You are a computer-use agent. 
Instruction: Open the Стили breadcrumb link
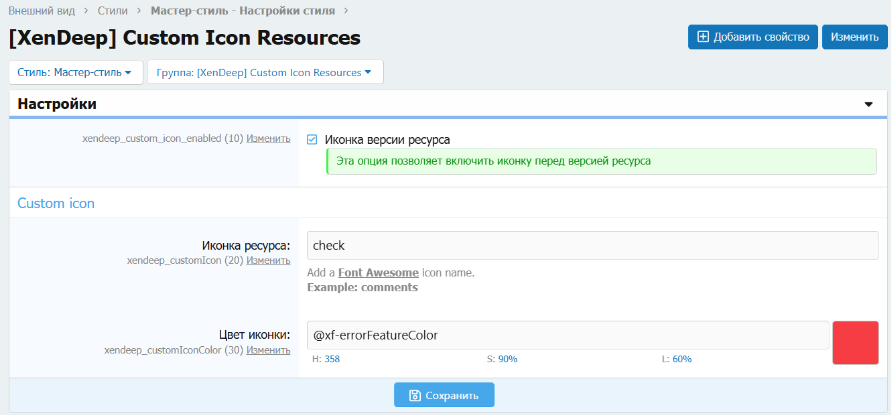pos(112,10)
